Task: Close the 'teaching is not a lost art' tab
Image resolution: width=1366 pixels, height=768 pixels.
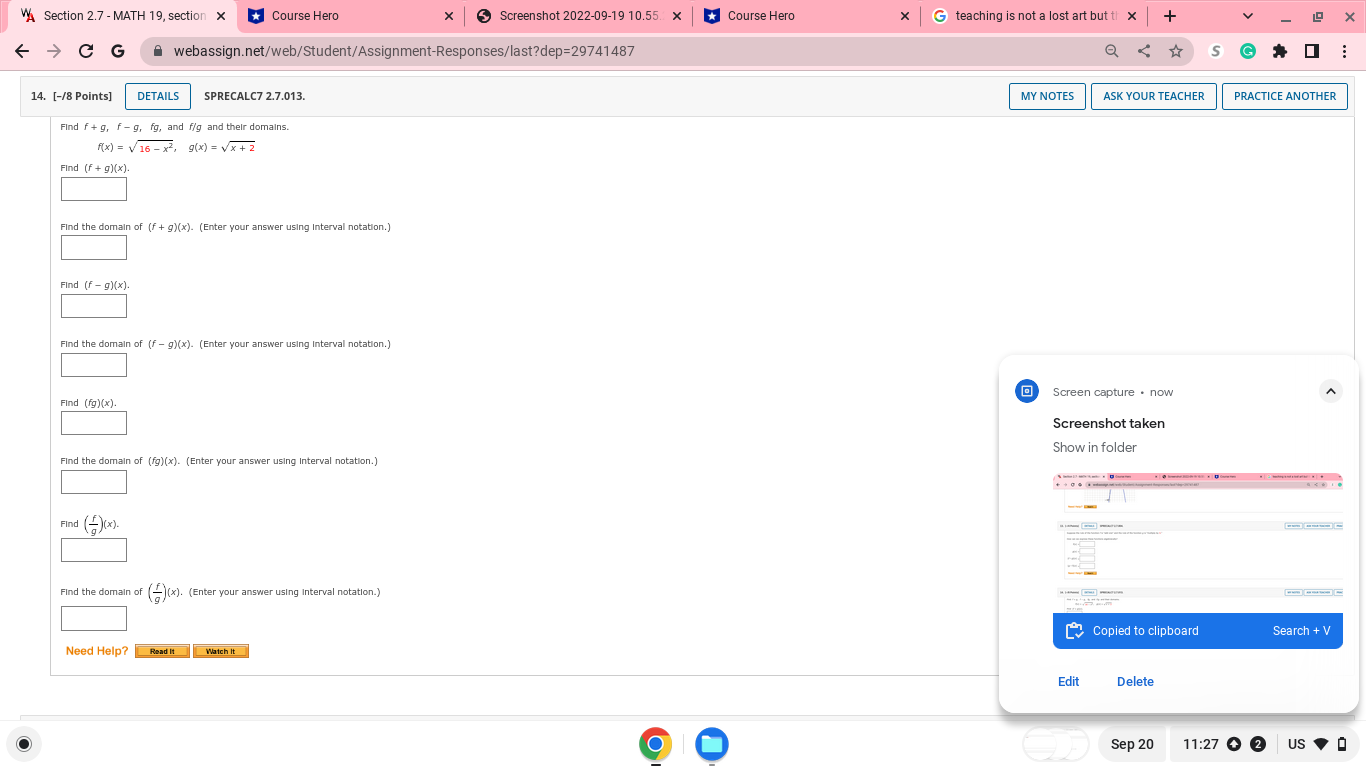Action: (1133, 16)
